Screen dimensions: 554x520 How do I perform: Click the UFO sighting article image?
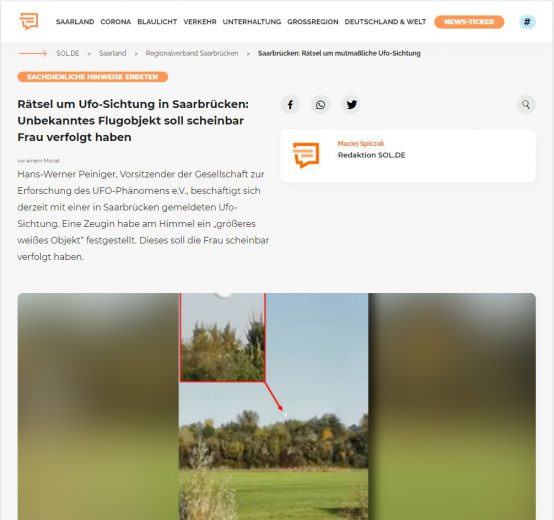[277, 406]
